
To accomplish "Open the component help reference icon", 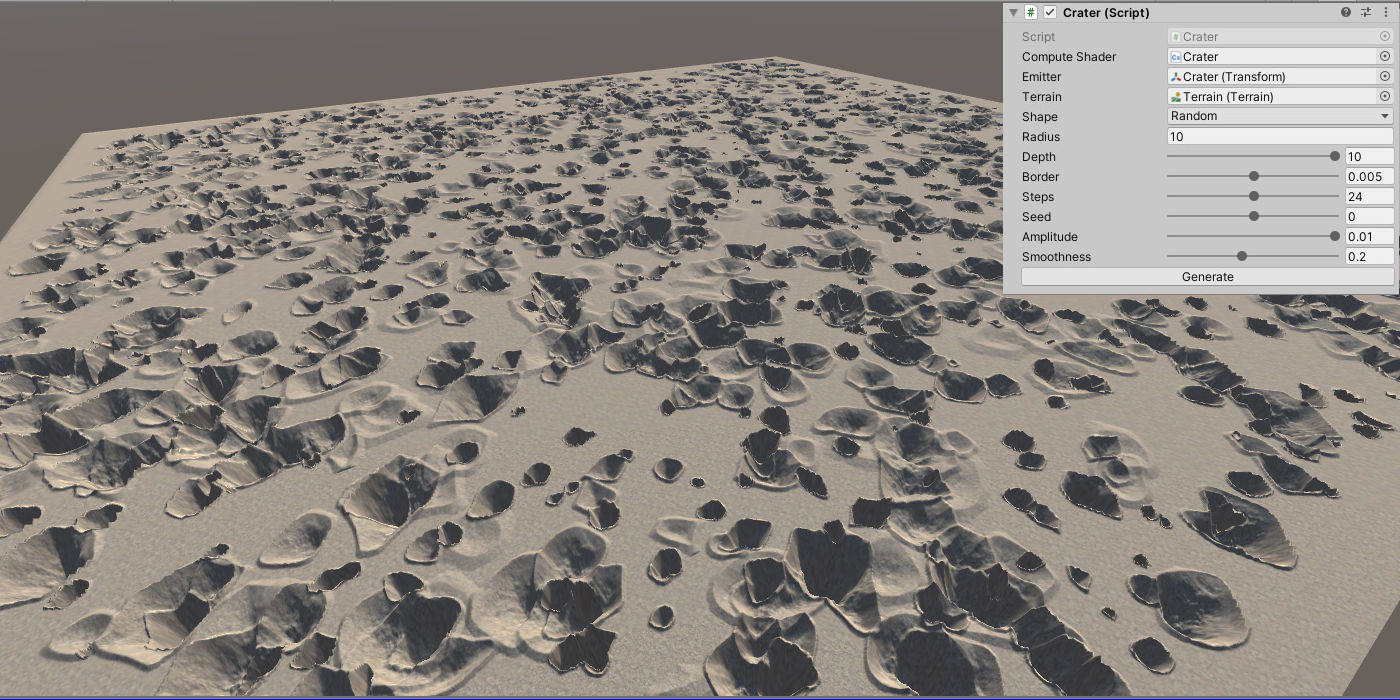I will (x=1346, y=13).
